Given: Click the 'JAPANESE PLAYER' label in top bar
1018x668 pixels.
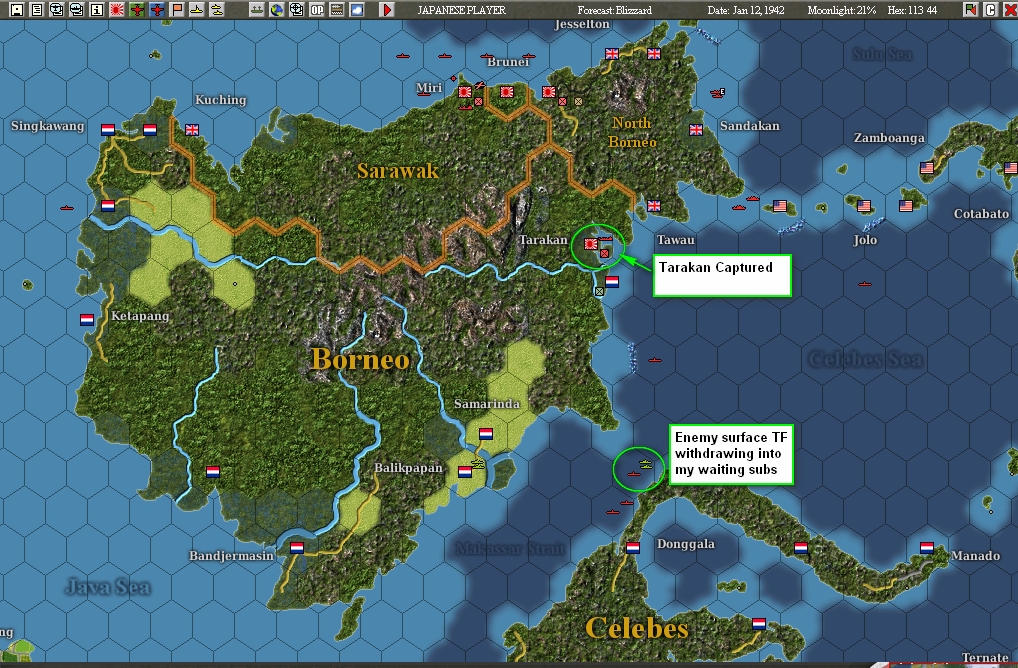Looking at the screenshot, I should tap(462, 10).
